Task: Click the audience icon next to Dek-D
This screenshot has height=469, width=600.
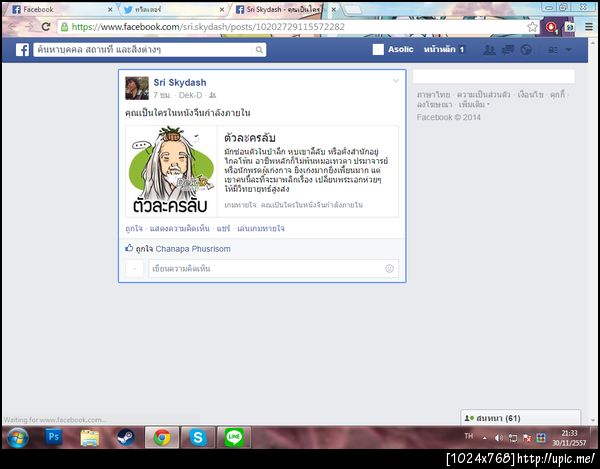Action: coord(213,95)
